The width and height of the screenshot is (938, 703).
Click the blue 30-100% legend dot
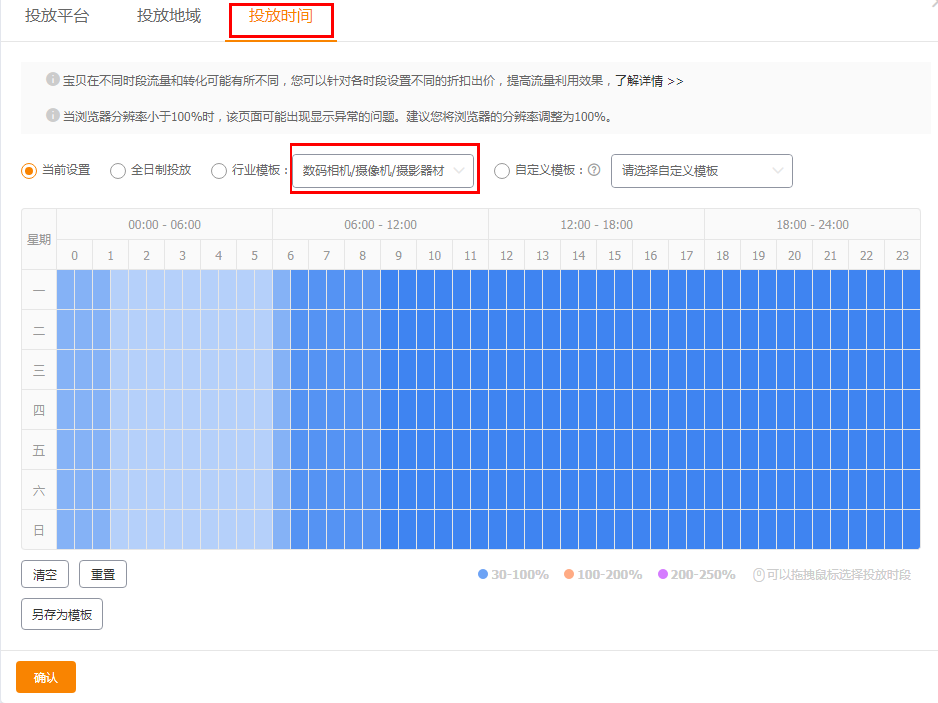tap(483, 575)
